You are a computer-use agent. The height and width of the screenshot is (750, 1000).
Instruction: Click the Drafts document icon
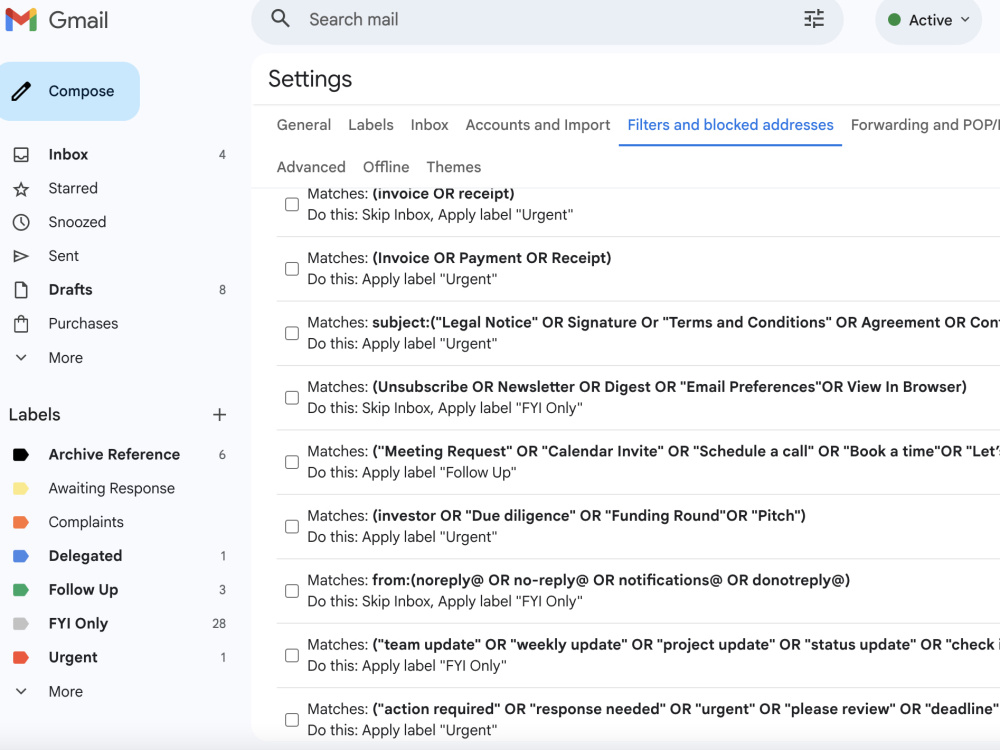click(x=21, y=290)
